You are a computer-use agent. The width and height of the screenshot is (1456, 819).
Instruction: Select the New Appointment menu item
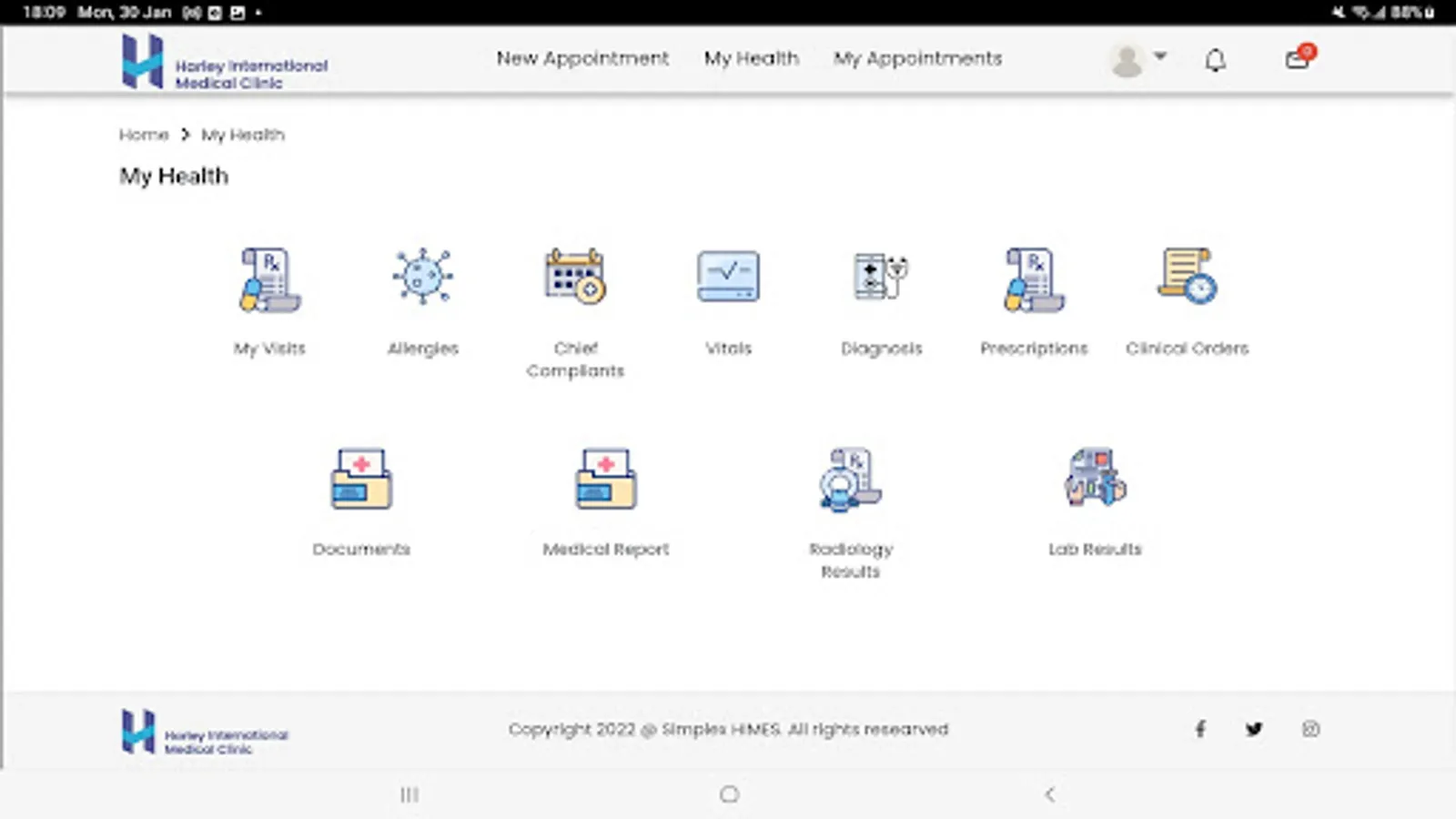click(582, 58)
